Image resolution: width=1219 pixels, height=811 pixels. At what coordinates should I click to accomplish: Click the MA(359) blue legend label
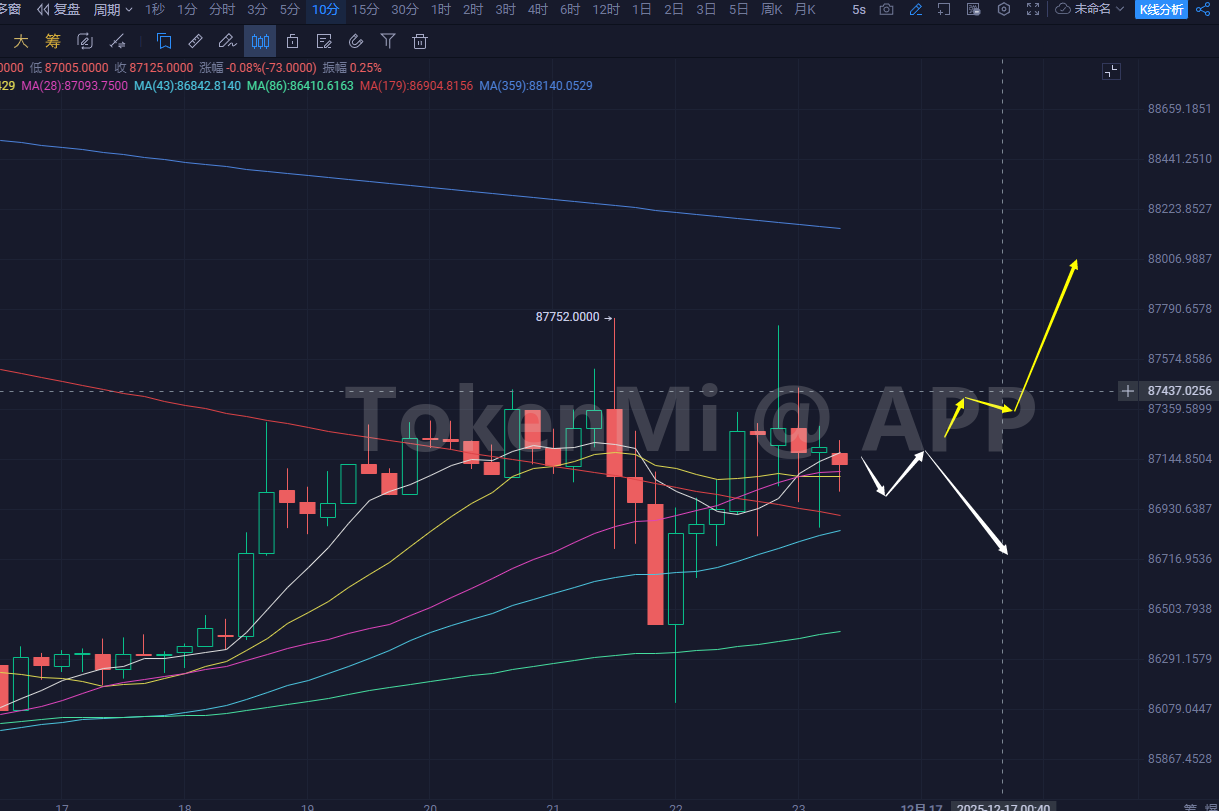point(535,86)
